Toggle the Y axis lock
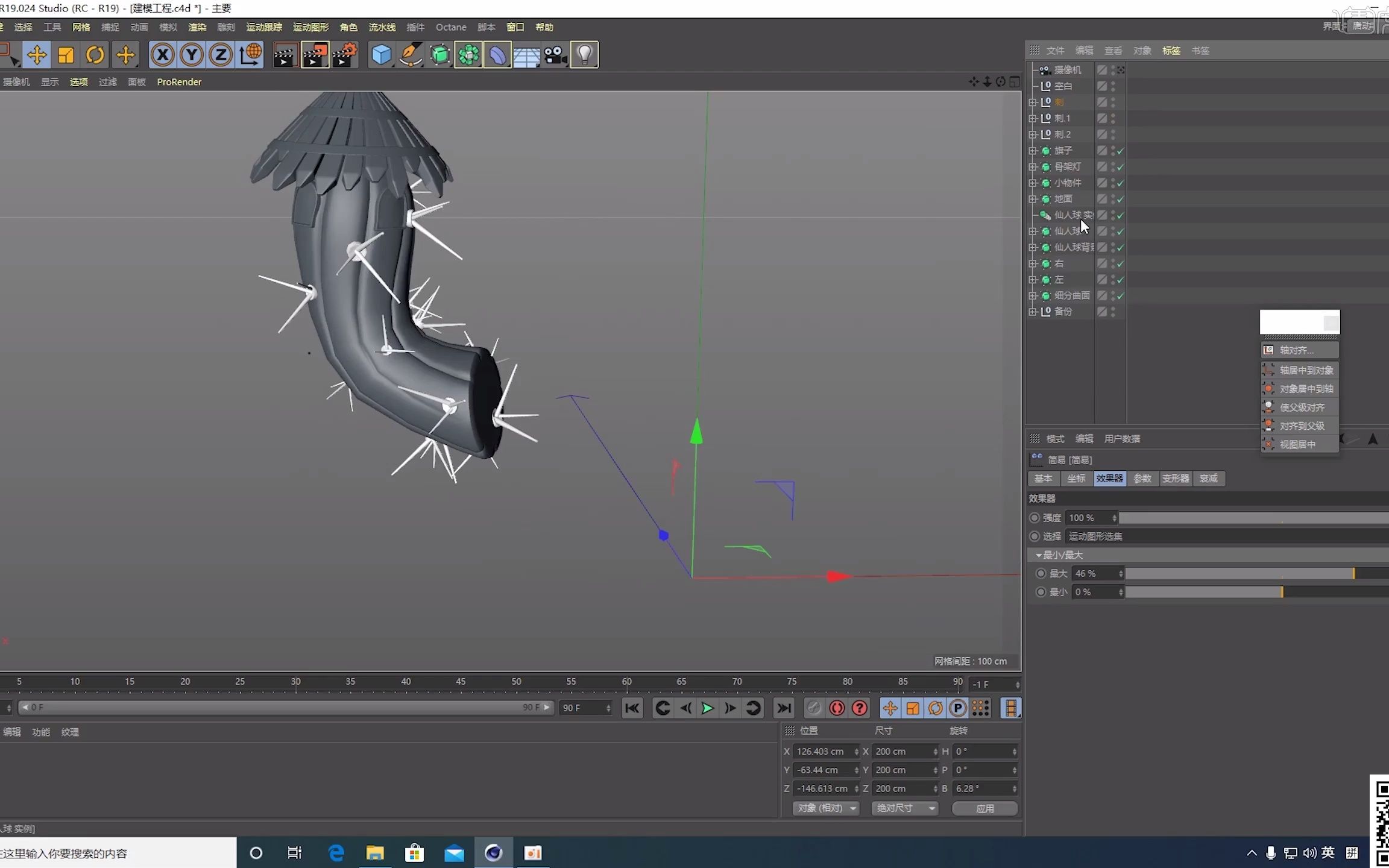This screenshot has width=1389, height=868. tap(192, 55)
